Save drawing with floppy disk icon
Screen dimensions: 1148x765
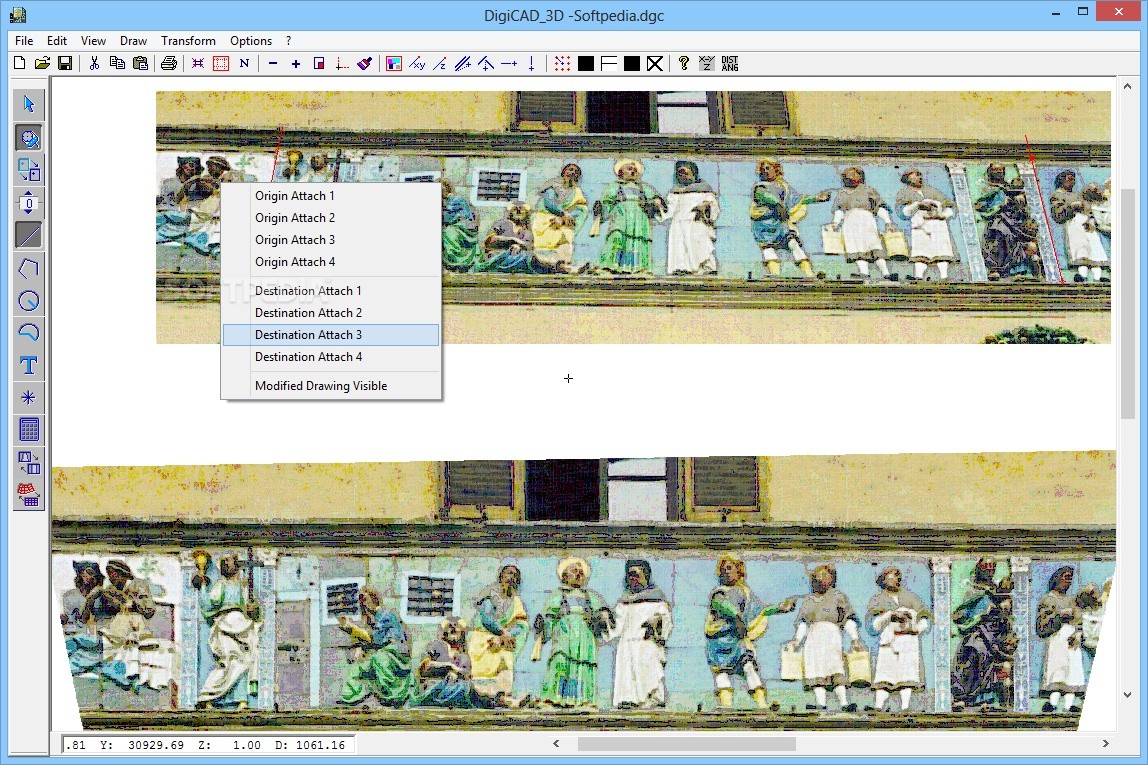click(x=65, y=64)
